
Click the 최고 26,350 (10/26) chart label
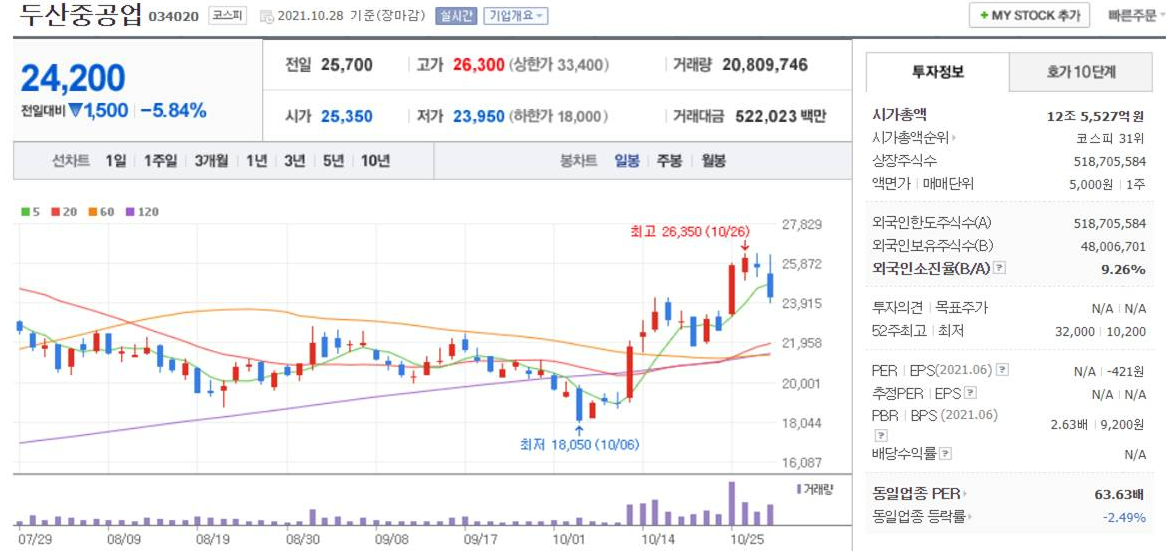(x=689, y=231)
